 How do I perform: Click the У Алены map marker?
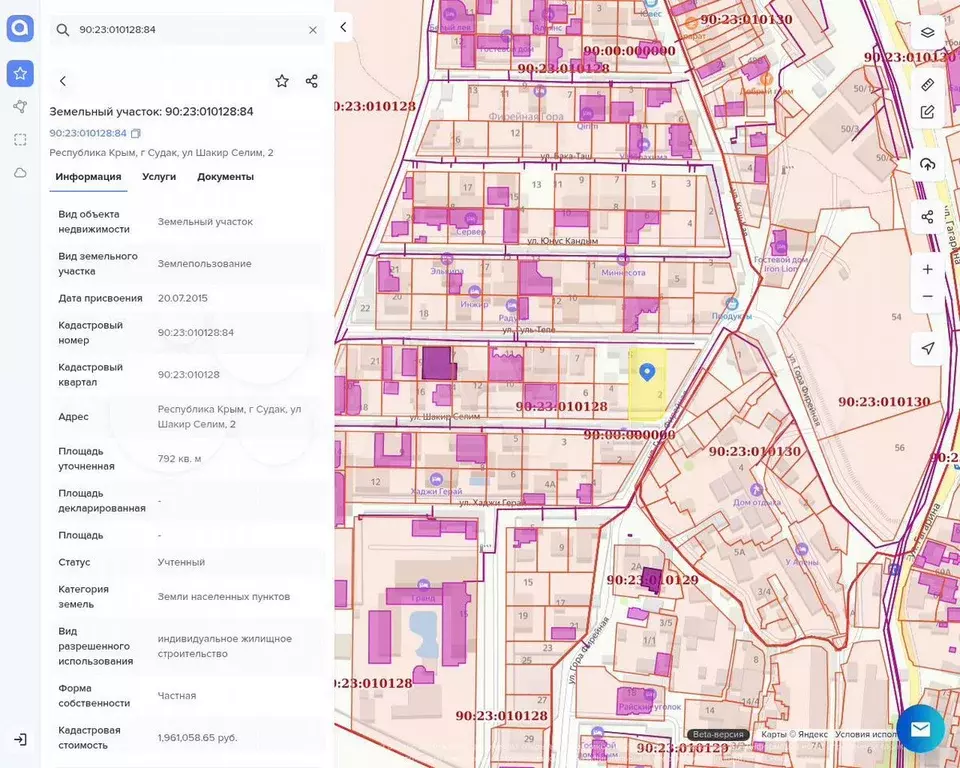coord(801,549)
